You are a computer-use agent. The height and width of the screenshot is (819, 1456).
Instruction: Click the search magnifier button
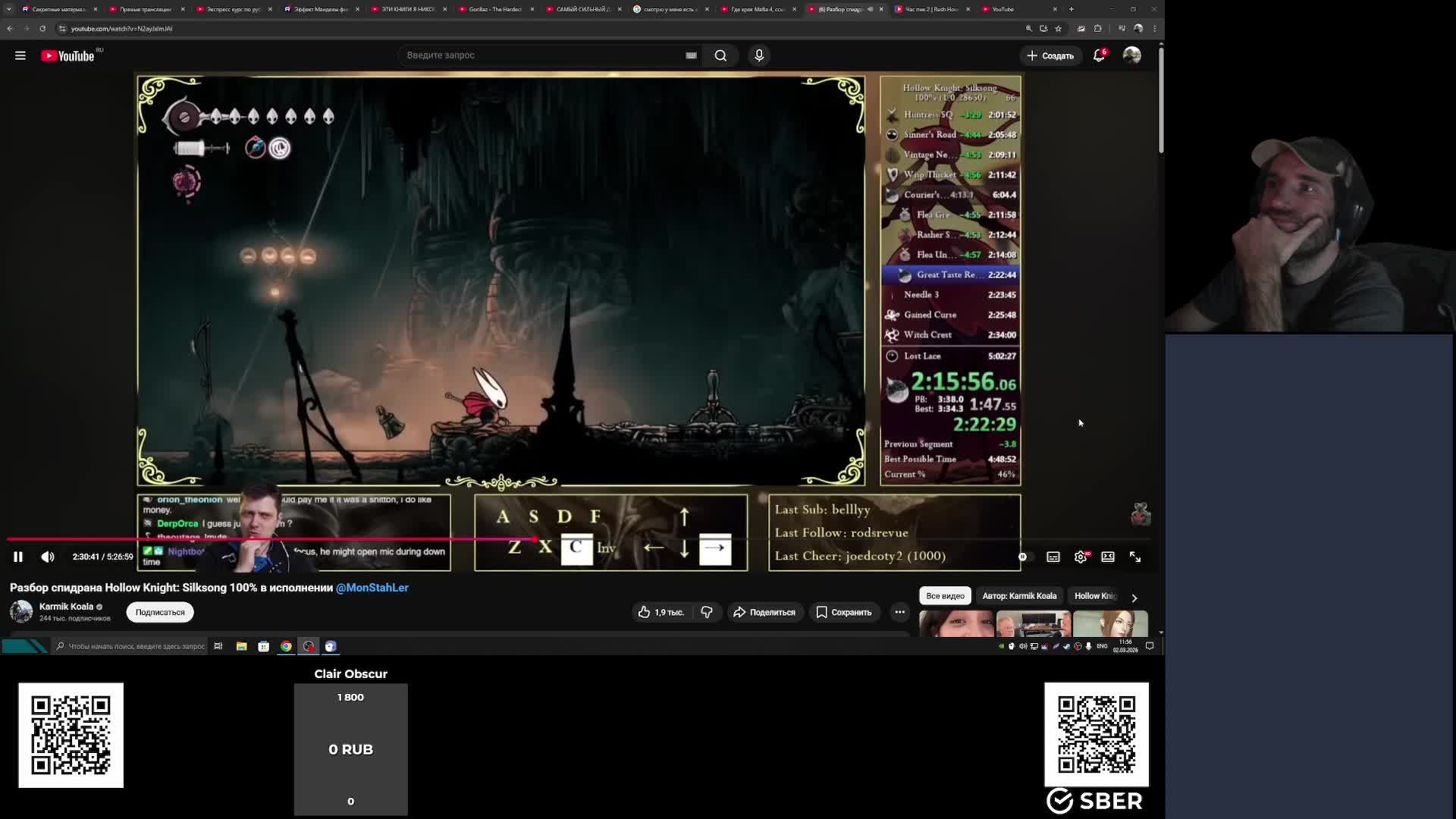720,55
